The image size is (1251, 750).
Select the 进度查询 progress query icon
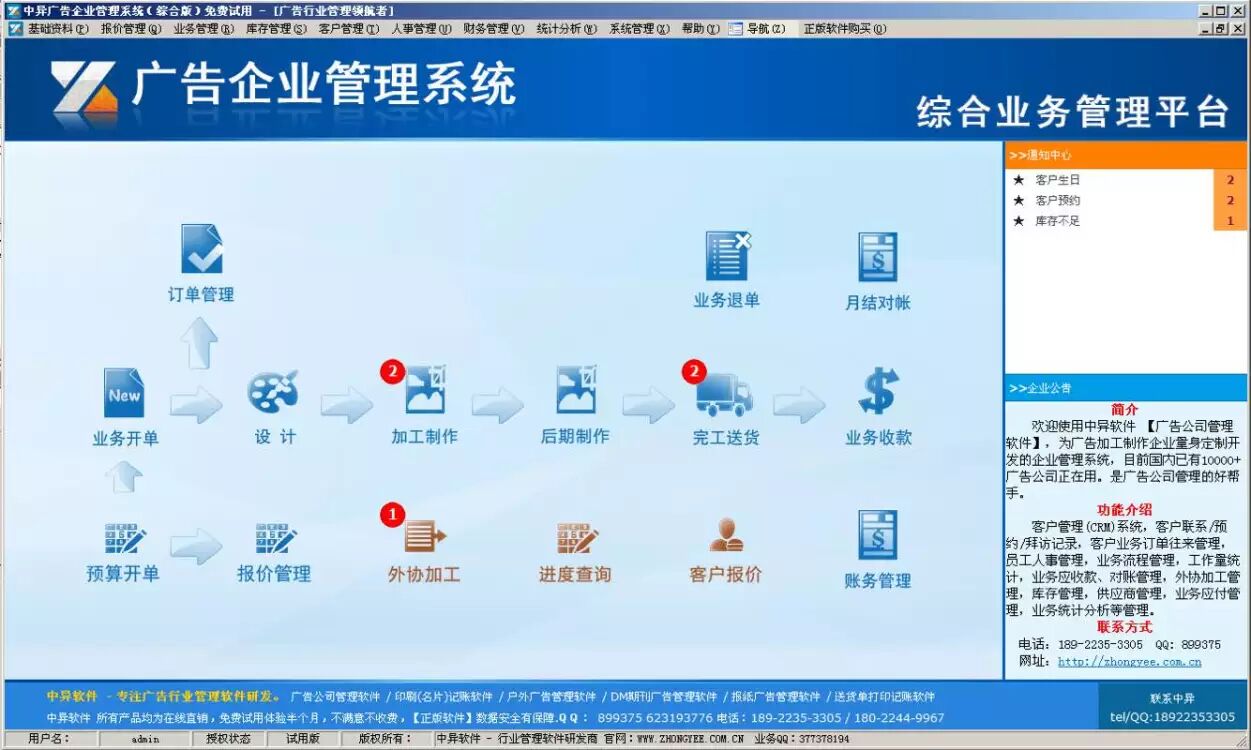(x=576, y=538)
